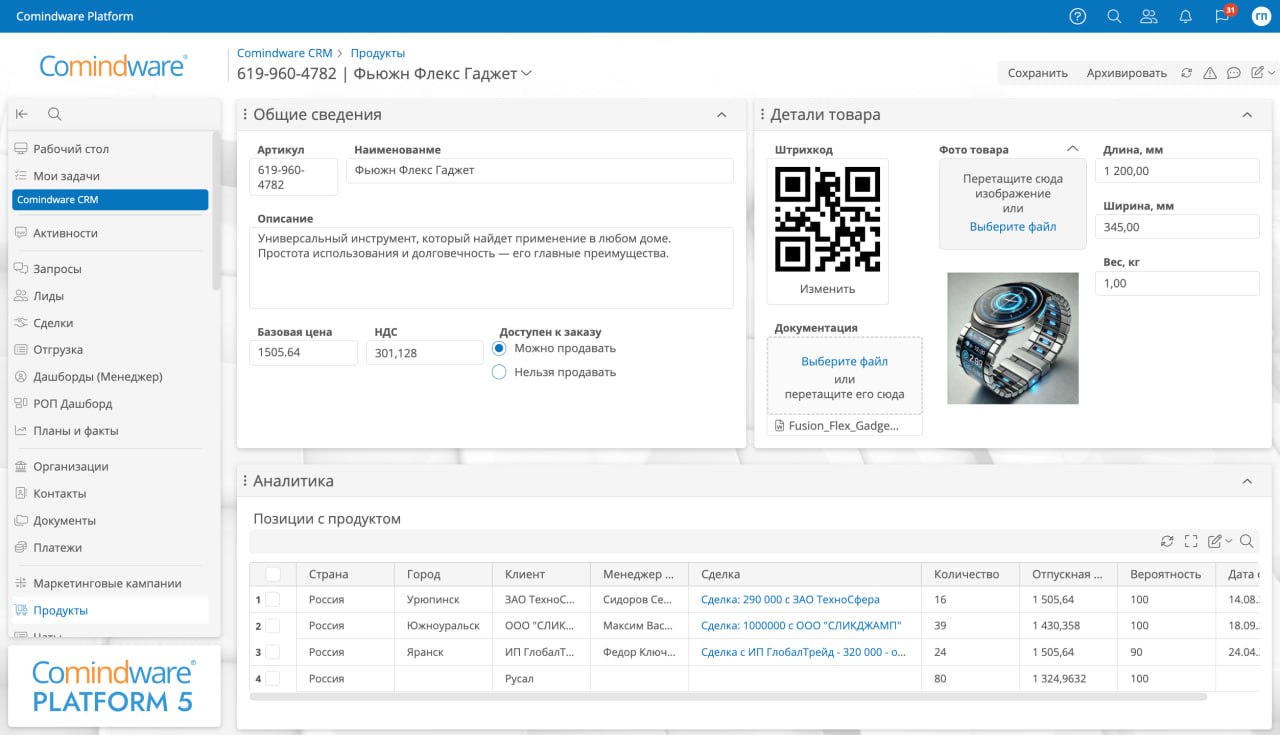Click the QR code image
This screenshot has height=735, width=1280.
pyautogui.click(x=828, y=219)
